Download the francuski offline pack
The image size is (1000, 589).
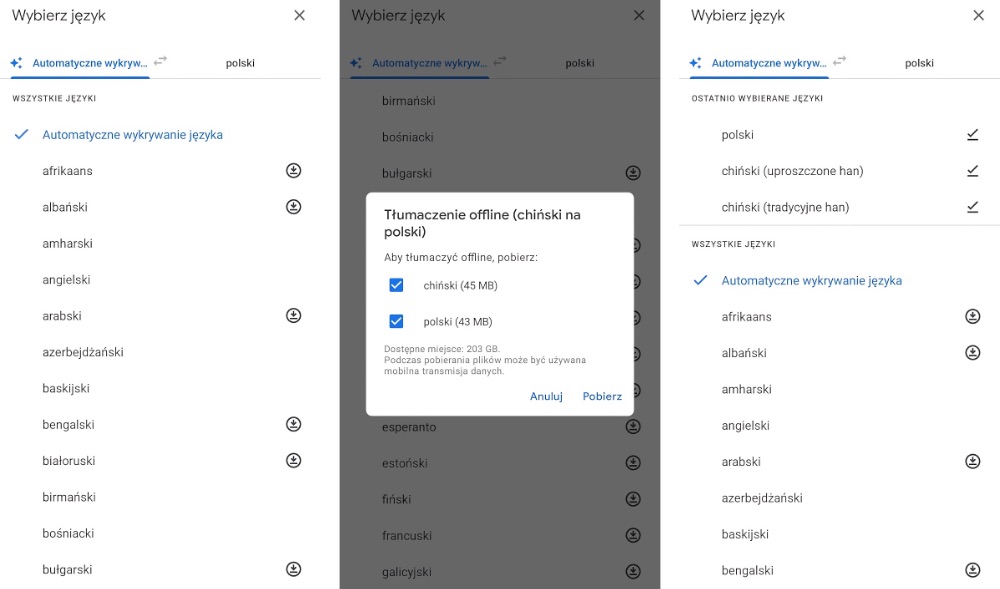pyautogui.click(x=633, y=535)
